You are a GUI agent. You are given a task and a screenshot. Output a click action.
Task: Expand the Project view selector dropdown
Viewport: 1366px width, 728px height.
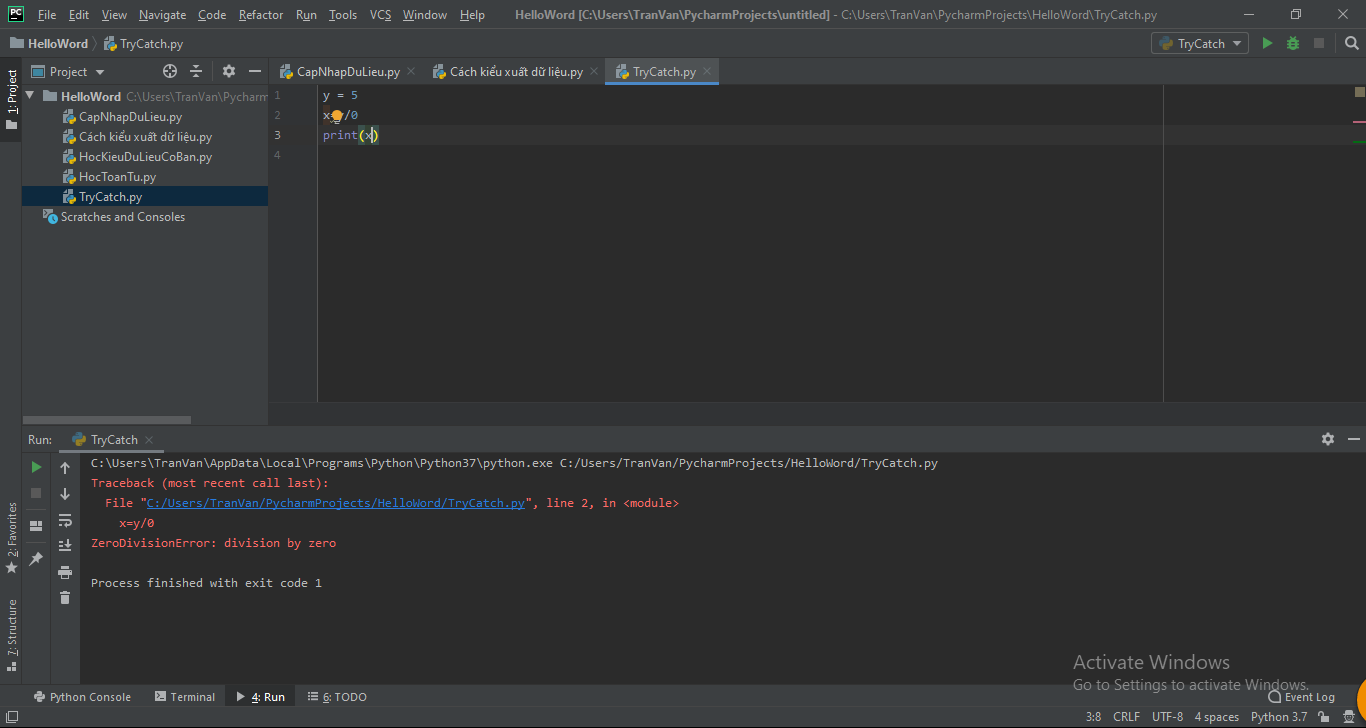[100, 72]
